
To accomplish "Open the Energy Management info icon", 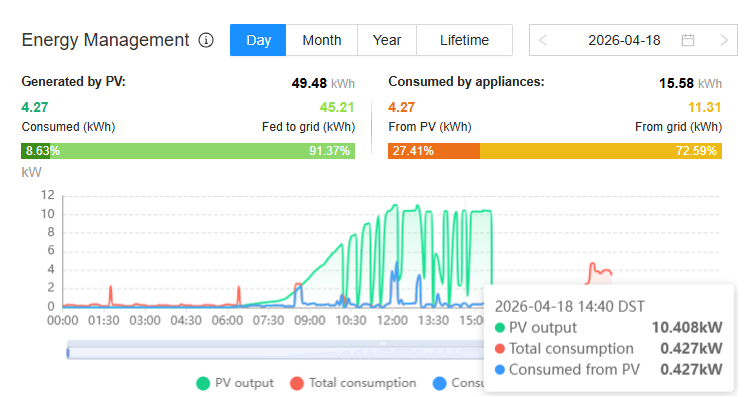I will click(x=206, y=40).
